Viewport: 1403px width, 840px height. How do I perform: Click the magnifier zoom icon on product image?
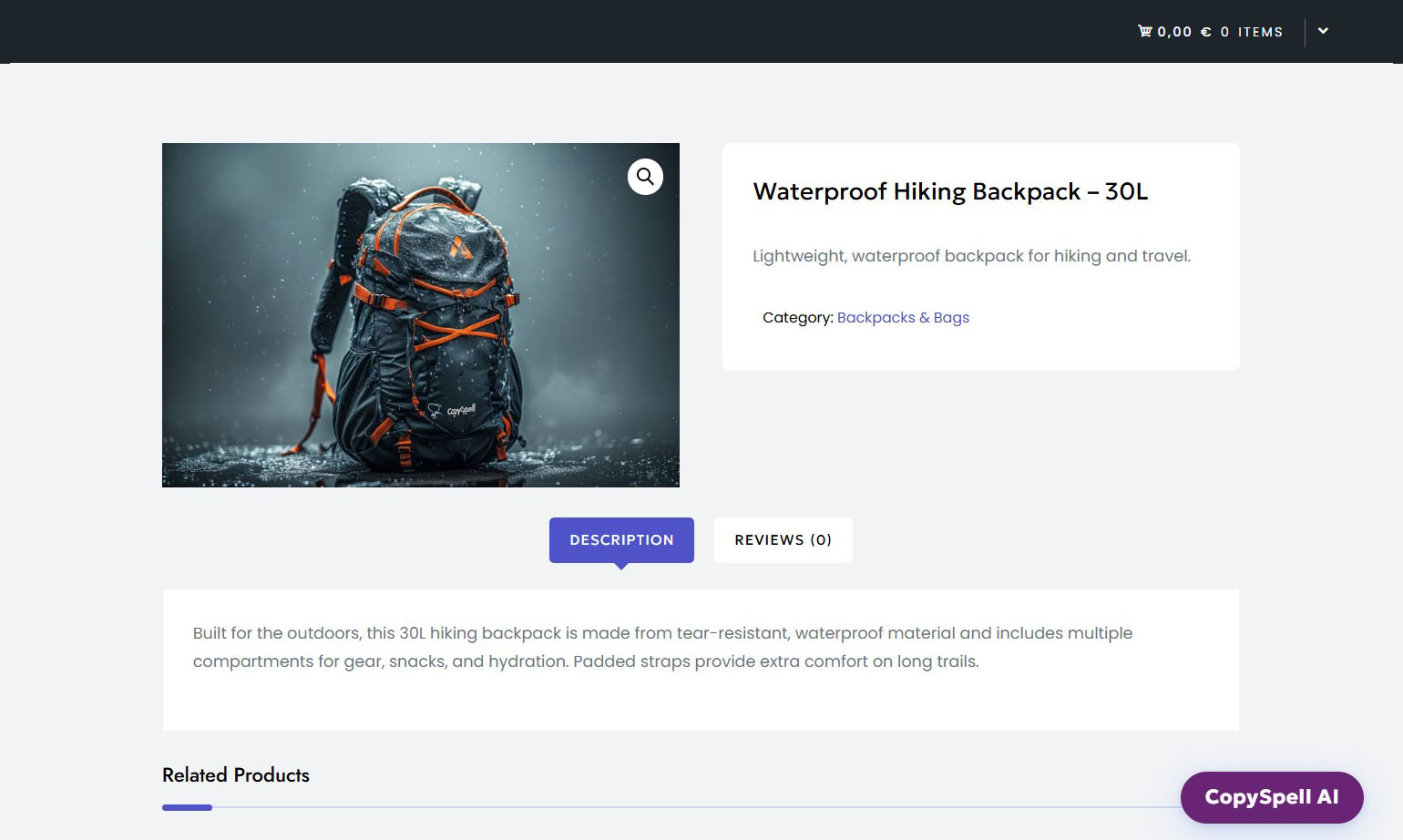[x=645, y=177]
